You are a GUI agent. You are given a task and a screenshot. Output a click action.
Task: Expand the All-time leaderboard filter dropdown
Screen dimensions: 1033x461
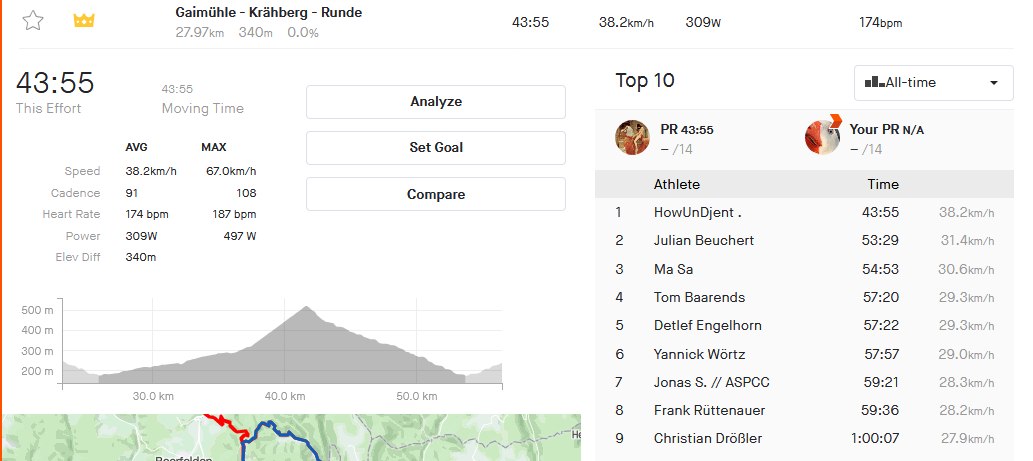[x=934, y=83]
